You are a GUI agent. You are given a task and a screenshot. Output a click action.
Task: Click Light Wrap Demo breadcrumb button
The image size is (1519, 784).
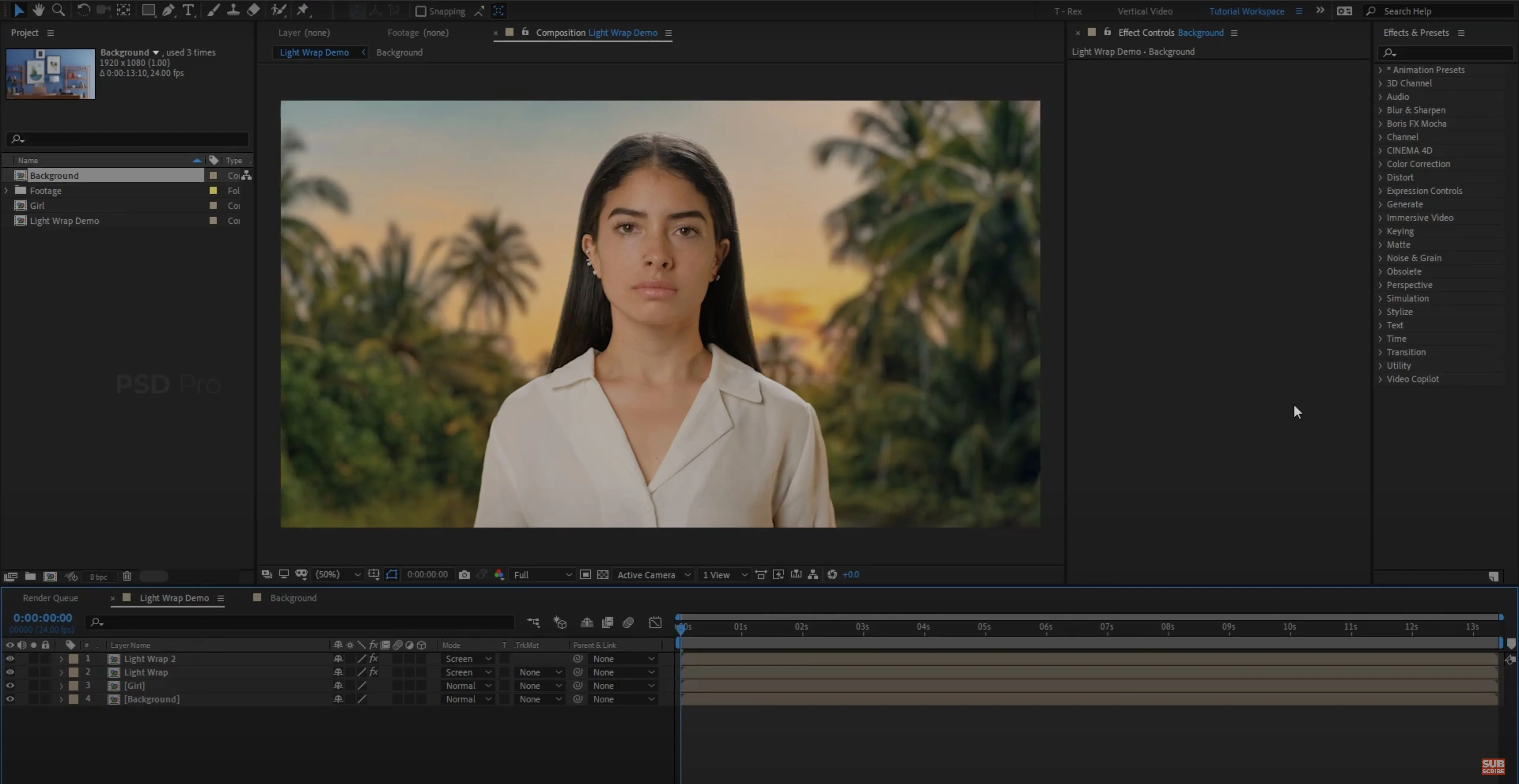[314, 52]
